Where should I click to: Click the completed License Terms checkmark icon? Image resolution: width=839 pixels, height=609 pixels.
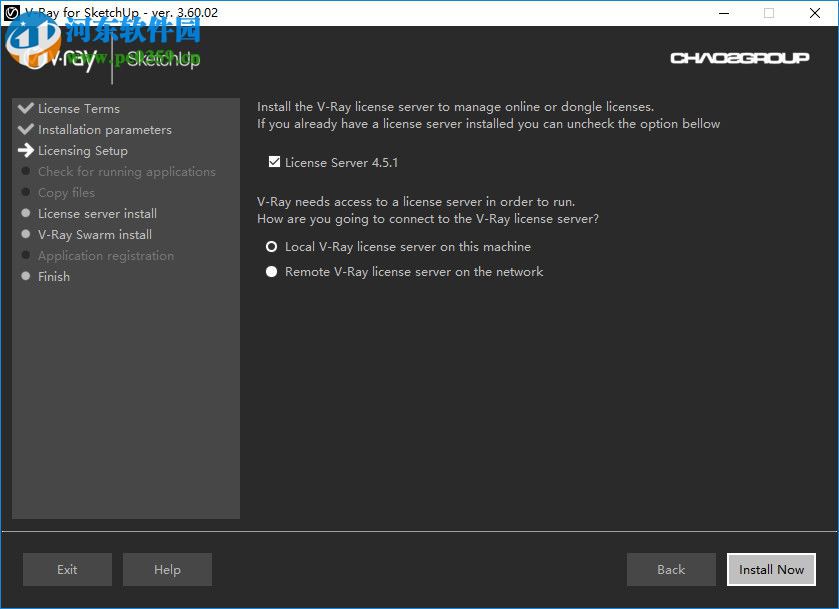tap(26, 108)
